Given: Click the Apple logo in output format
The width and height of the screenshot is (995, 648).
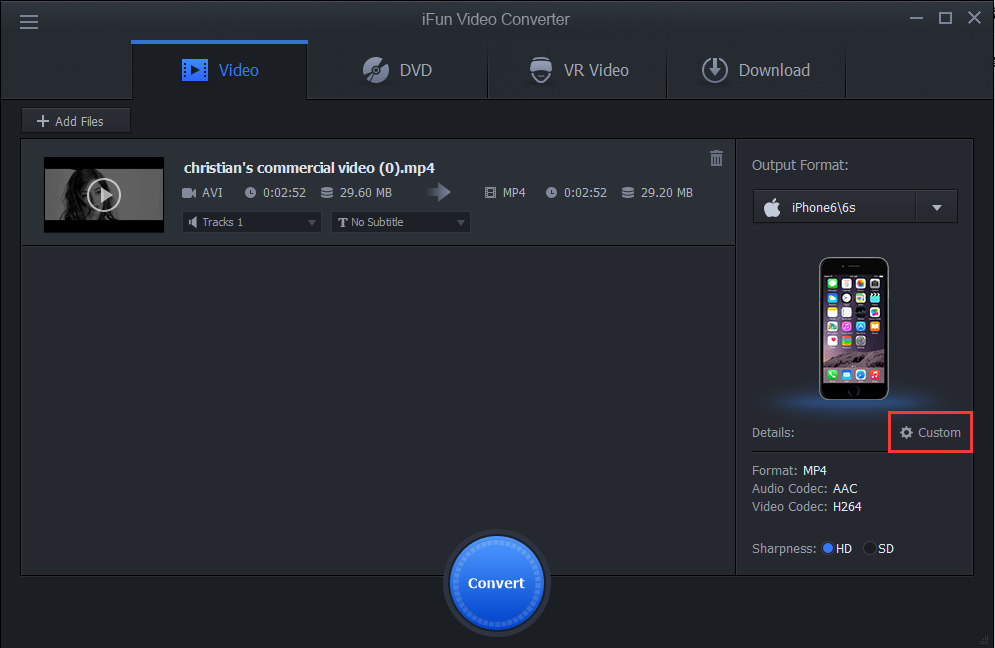Looking at the screenshot, I should pyautogui.click(x=772, y=207).
